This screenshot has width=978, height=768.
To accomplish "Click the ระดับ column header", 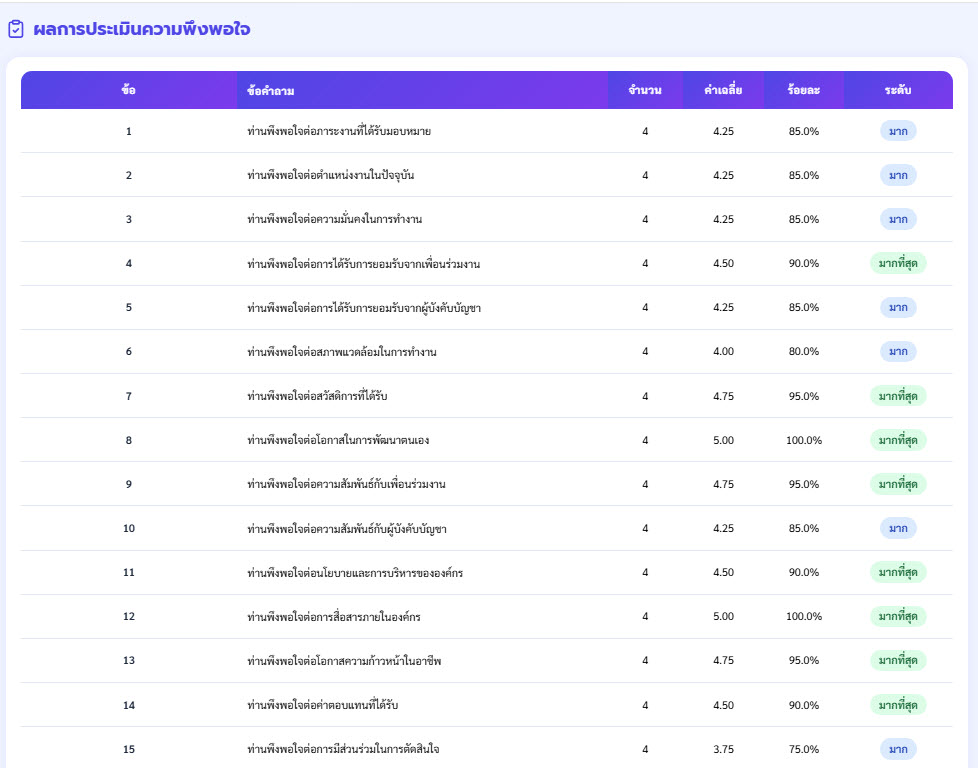I will pos(897,90).
